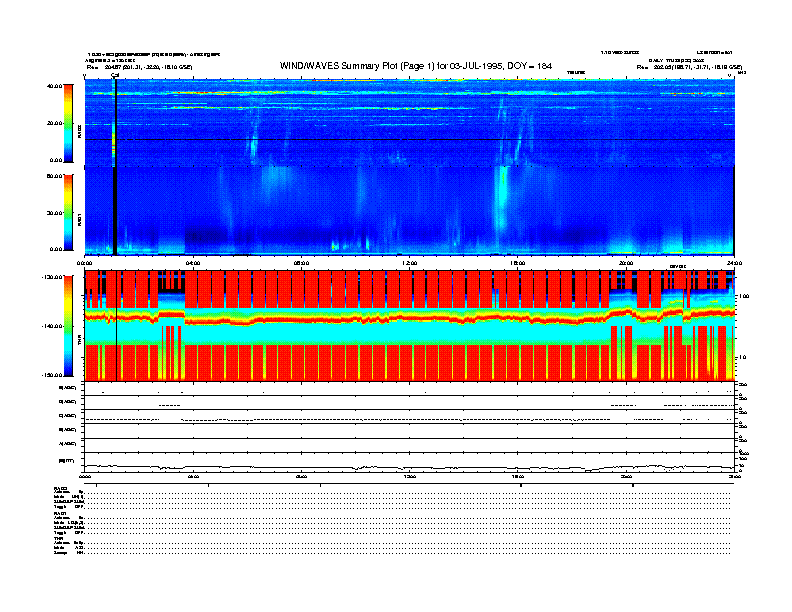Click the 12:00 tick below the RAD1 spectrogram
792x612 pixels.
pyautogui.click(x=410, y=263)
